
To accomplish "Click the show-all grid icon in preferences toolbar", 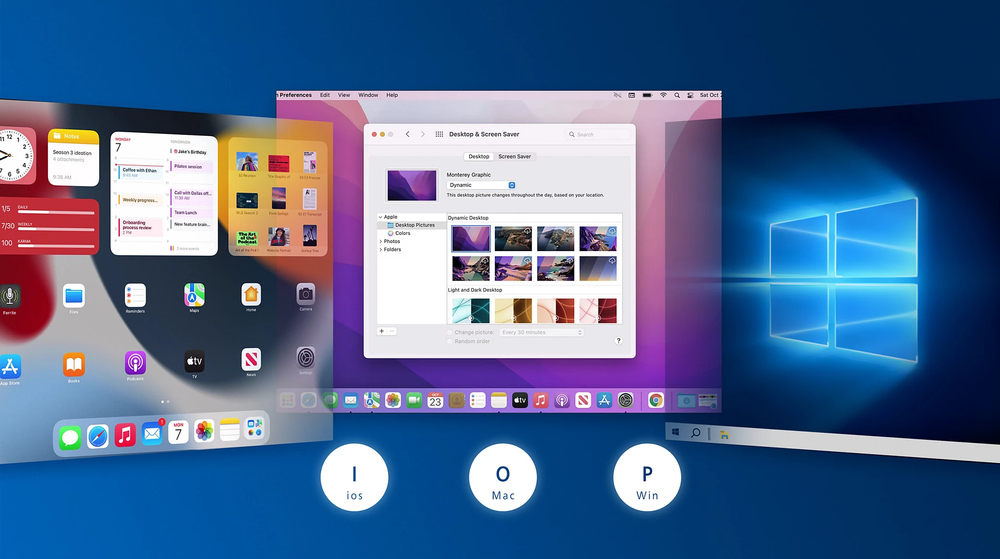I will point(439,134).
